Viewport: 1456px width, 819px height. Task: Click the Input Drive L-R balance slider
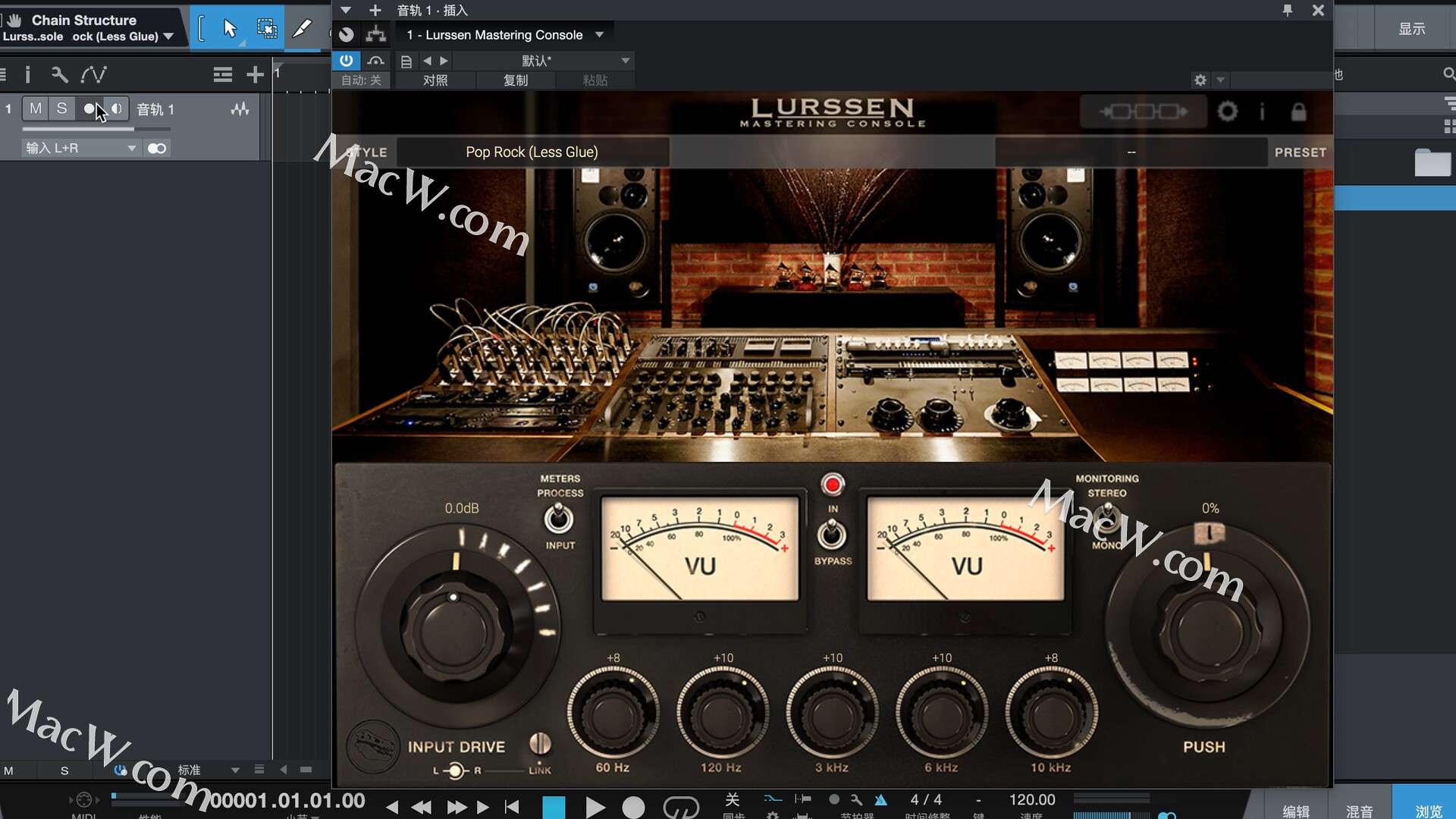(x=456, y=771)
